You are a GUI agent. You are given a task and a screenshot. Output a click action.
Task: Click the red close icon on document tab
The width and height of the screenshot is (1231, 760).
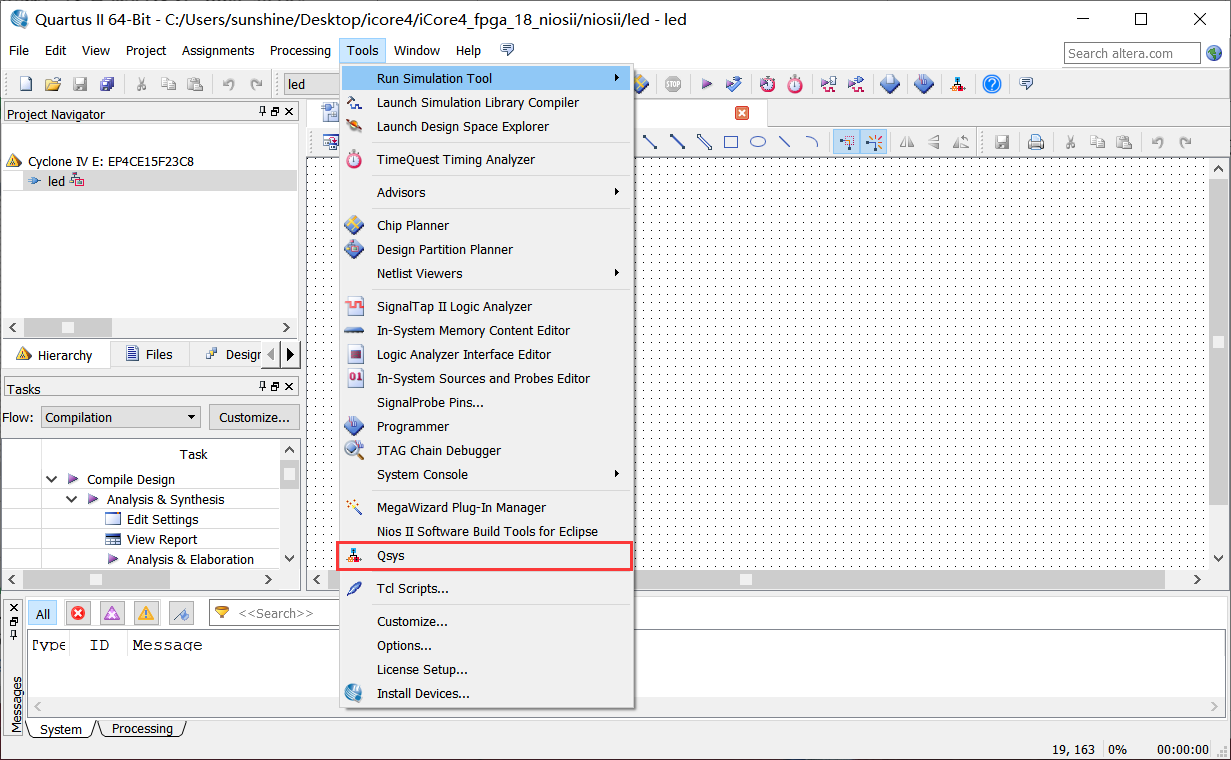pos(741,113)
